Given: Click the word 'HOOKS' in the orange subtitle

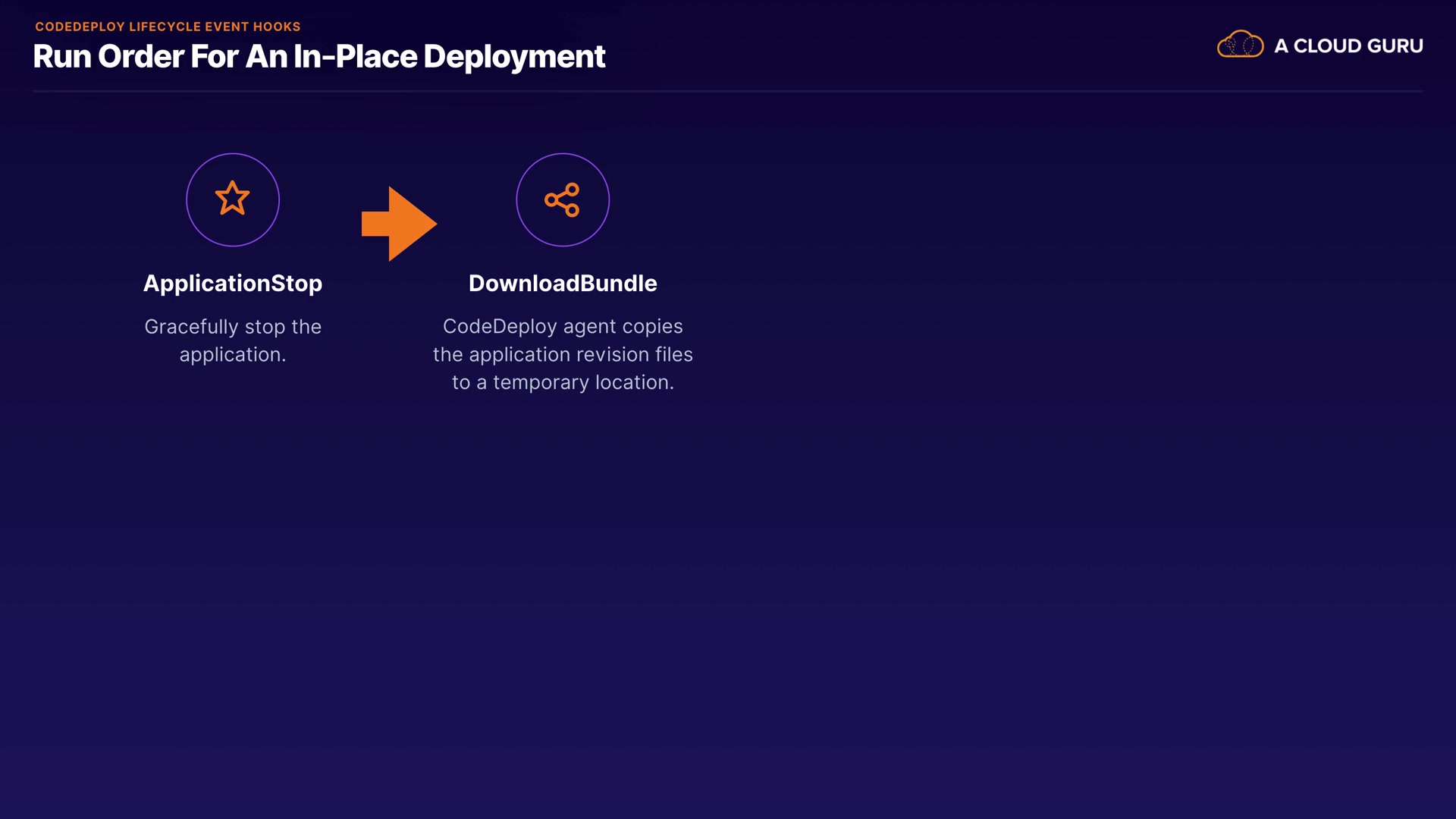Looking at the screenshot, I should [277, 27].
